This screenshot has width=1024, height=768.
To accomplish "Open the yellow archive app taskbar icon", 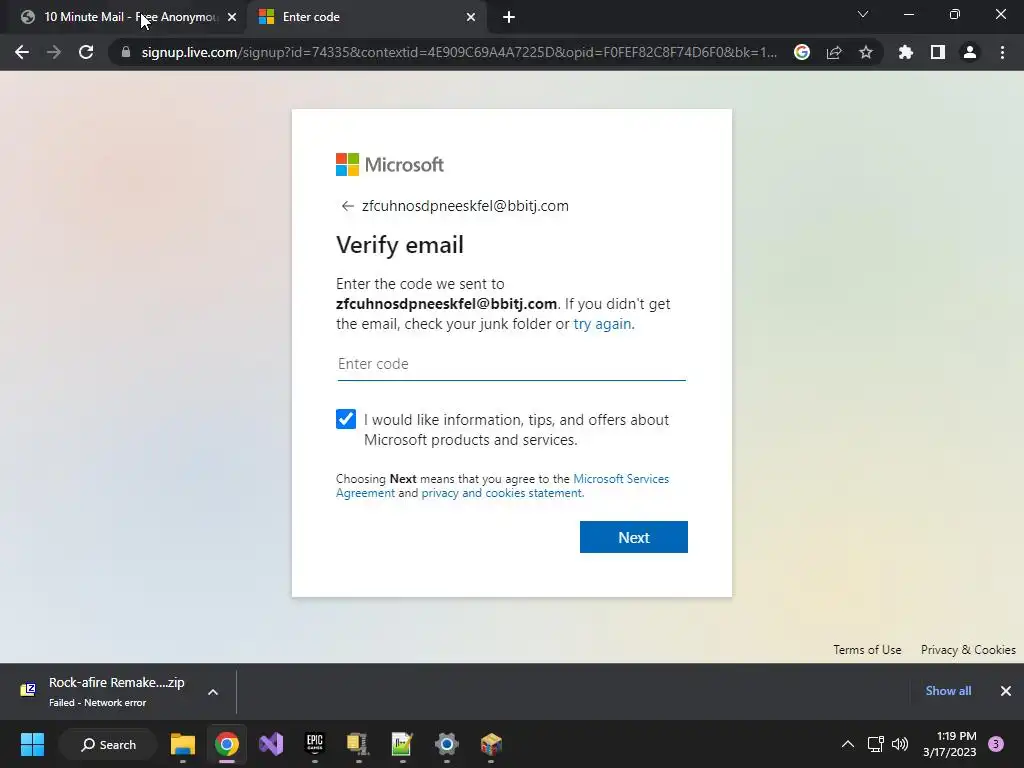I will (x=359, y=744).
